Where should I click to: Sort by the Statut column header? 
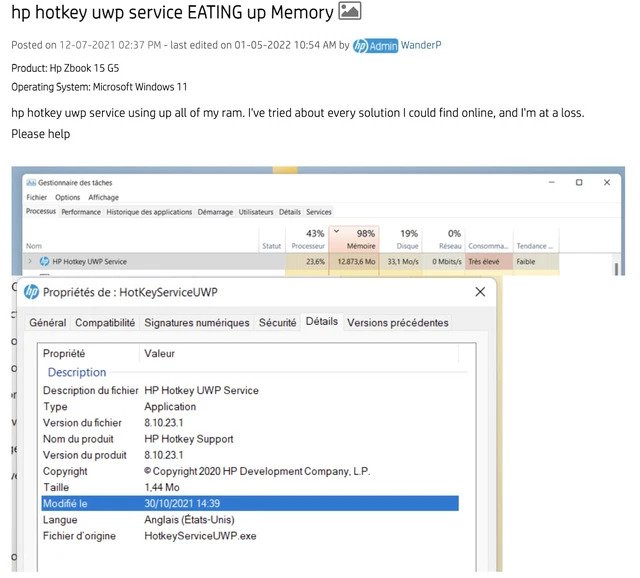click(271, 246)
